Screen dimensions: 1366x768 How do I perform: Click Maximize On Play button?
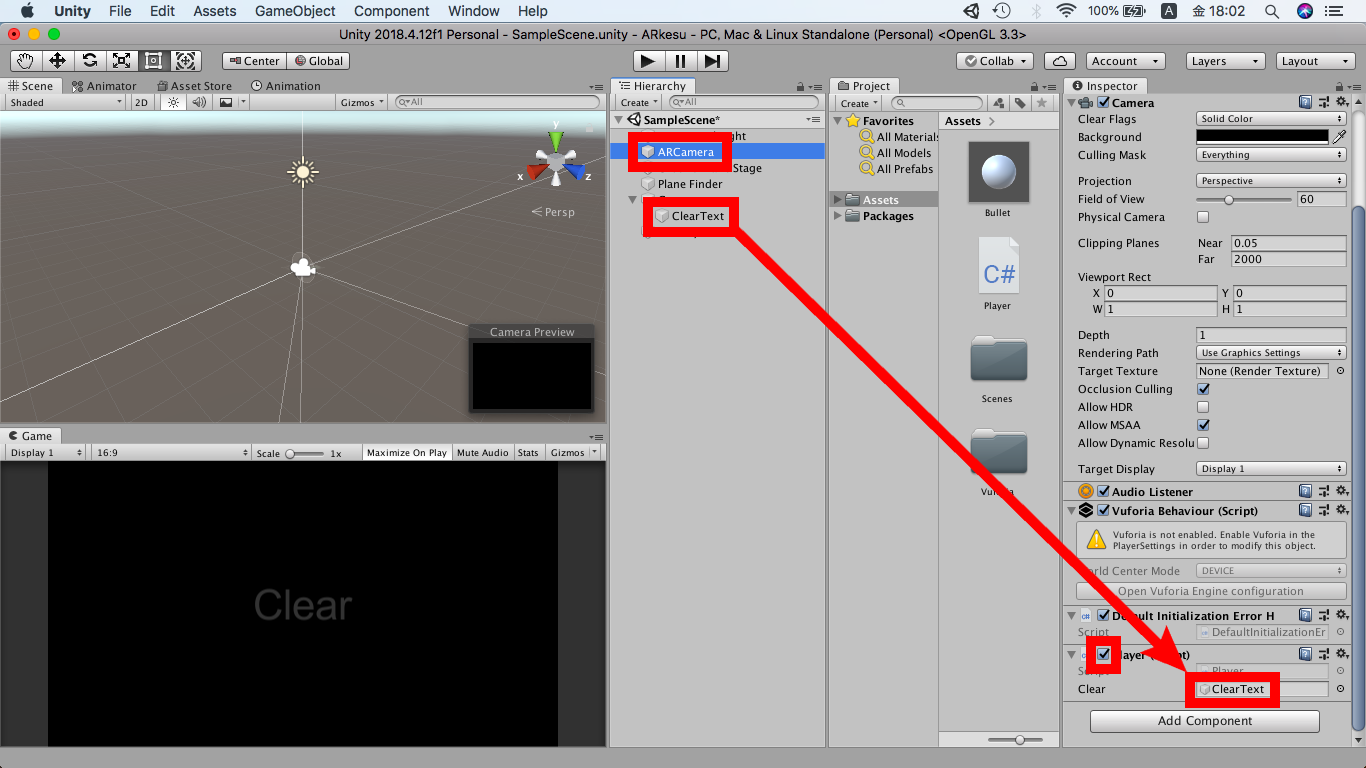(x=407, y=453)
